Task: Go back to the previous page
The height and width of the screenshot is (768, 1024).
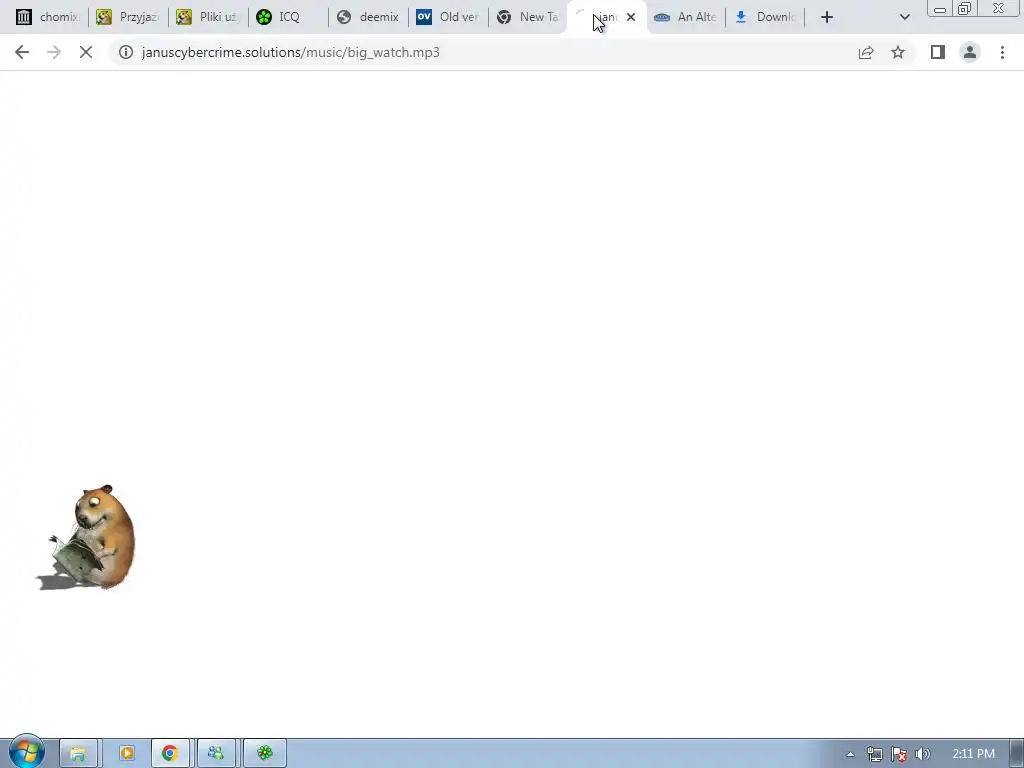Action: (22, 52)
